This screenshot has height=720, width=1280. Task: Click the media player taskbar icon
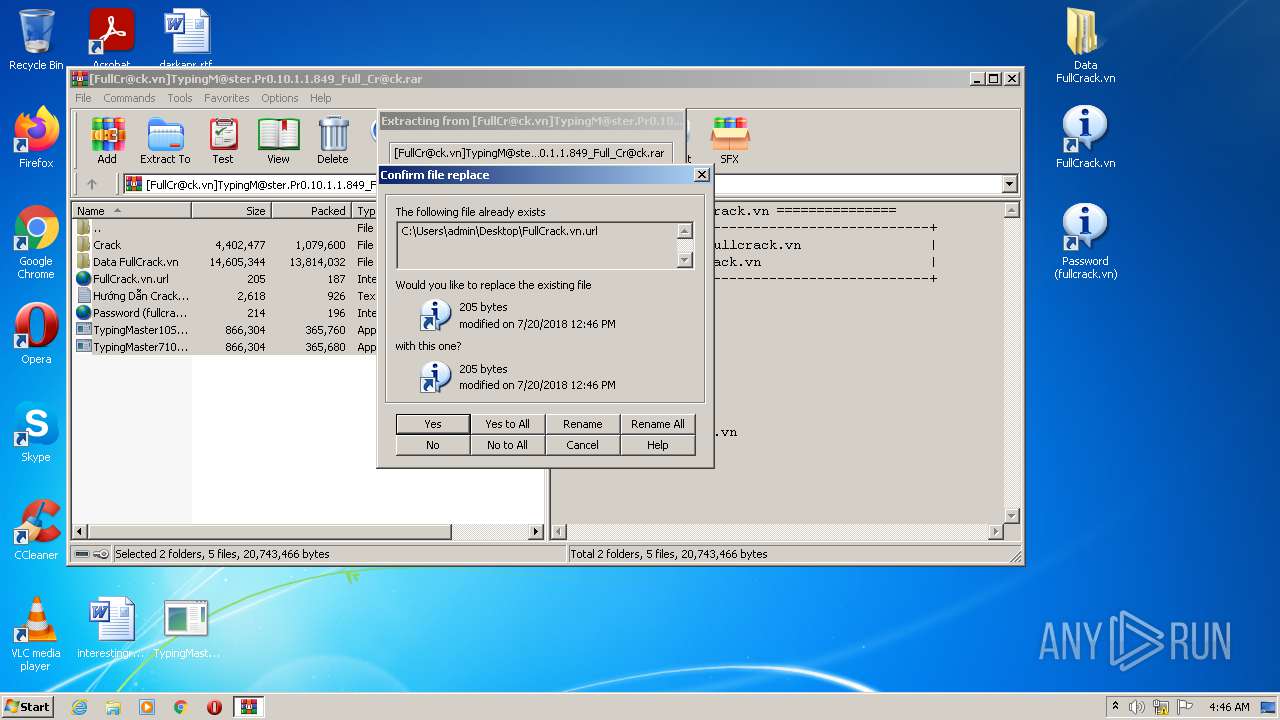[x=147, y=707]
